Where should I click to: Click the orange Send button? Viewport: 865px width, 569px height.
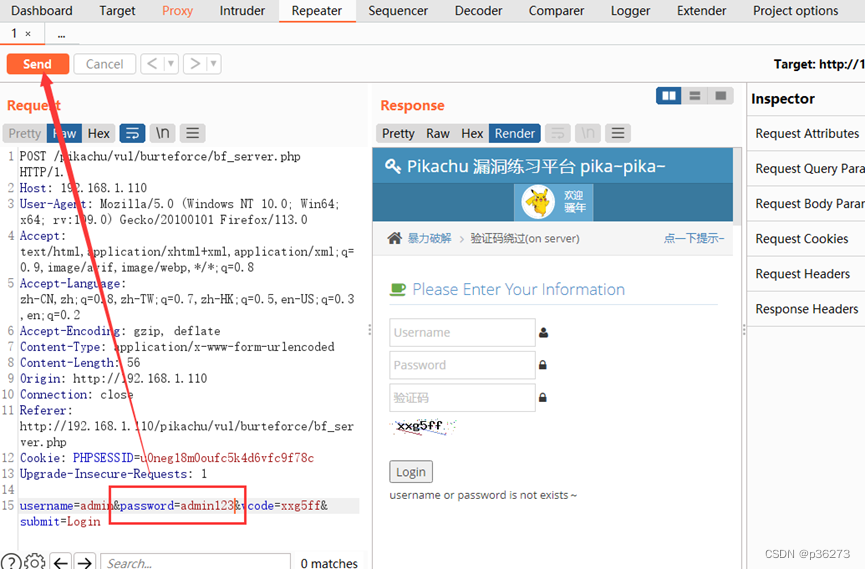coord(38,64)
